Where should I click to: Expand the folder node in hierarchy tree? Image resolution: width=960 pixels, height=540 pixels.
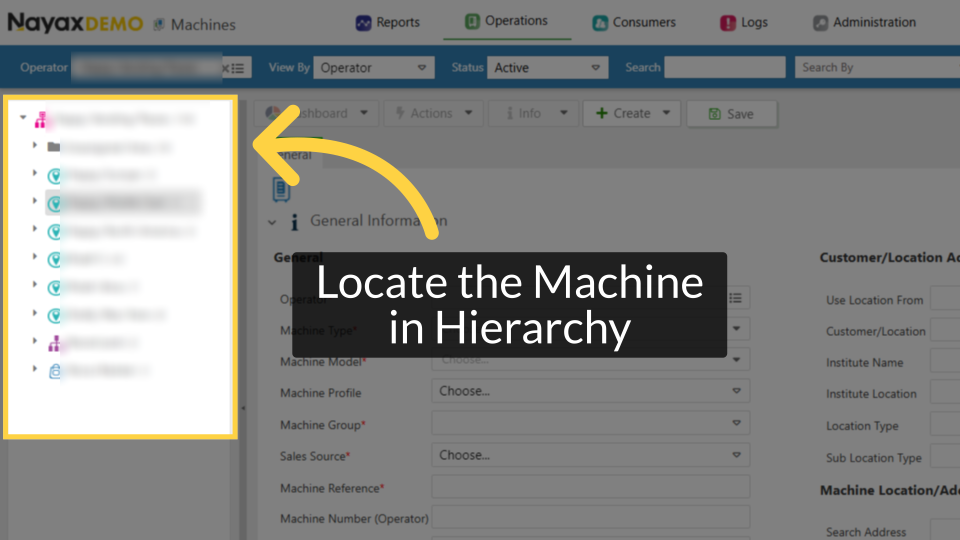pyautogui.click(x=35, y=146)
